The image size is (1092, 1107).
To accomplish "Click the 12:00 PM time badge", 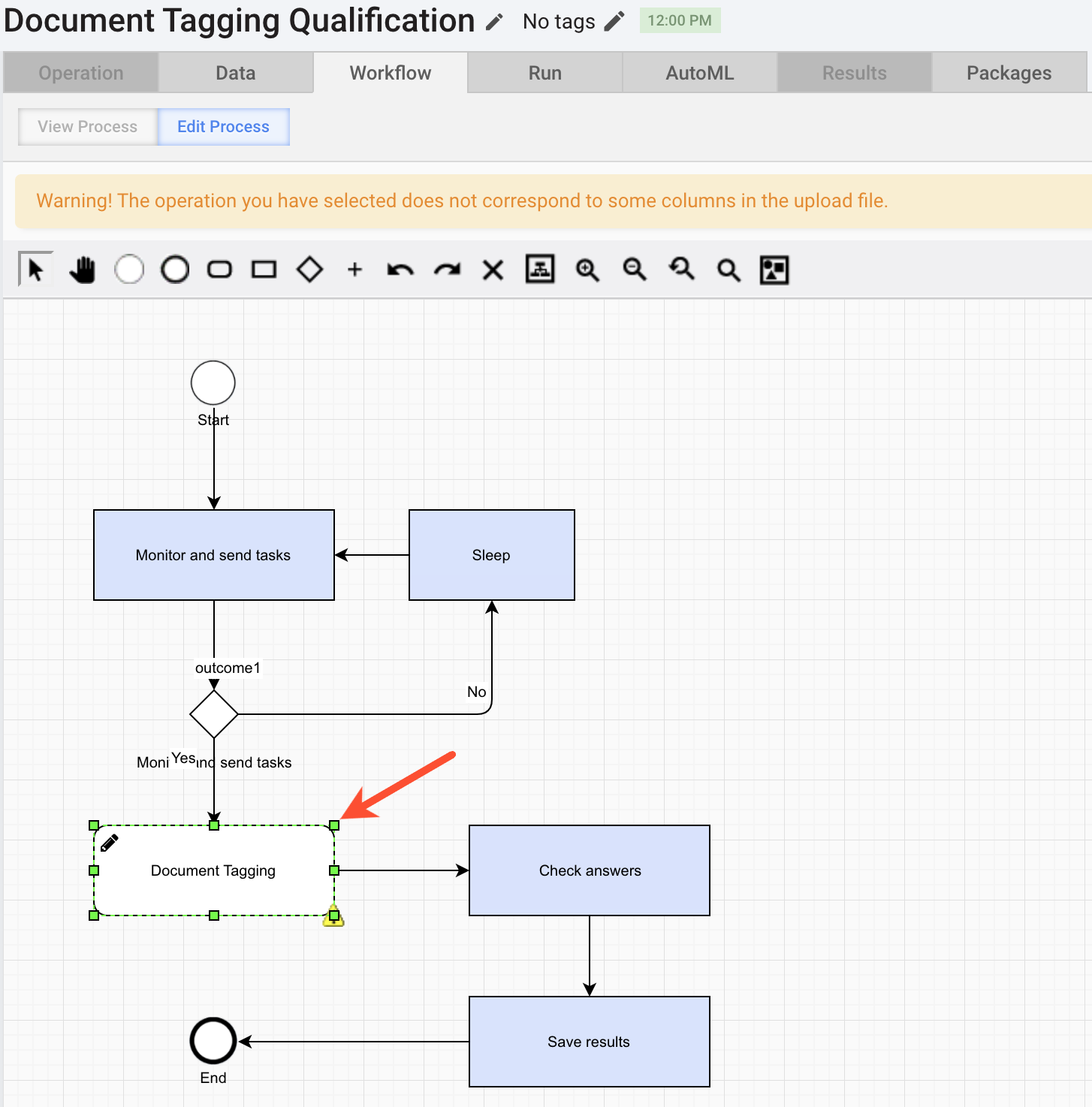I will tap(680, 20).
